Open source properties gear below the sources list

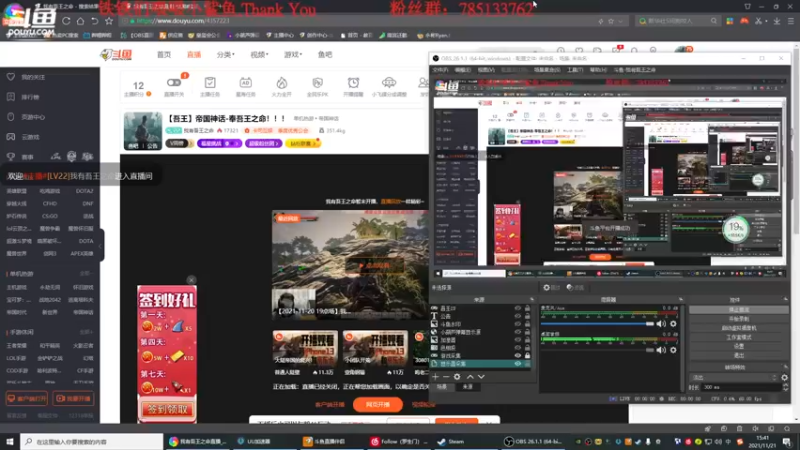(x=457, y=377)
